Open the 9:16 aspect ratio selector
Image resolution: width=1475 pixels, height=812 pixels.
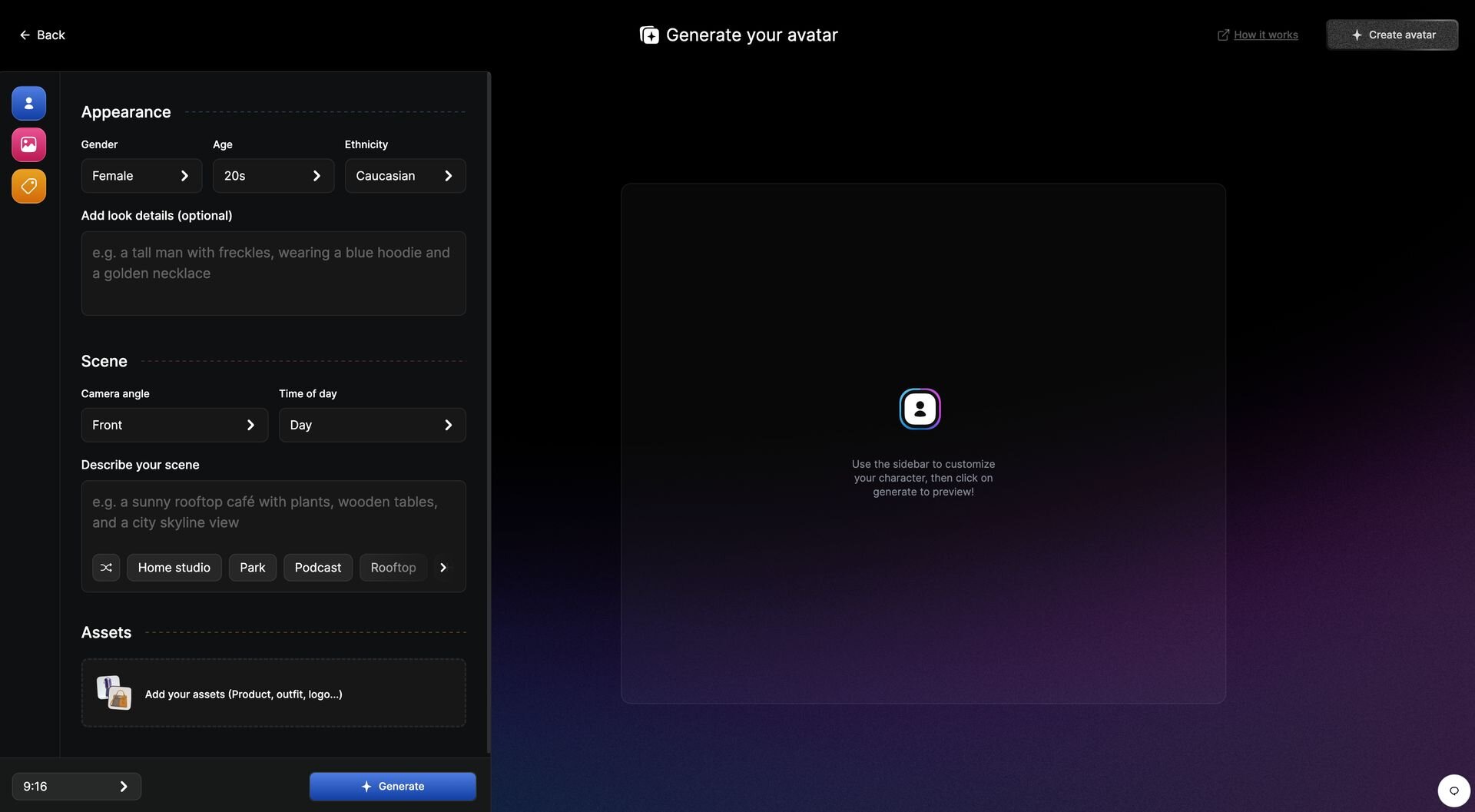pos(76,787)
